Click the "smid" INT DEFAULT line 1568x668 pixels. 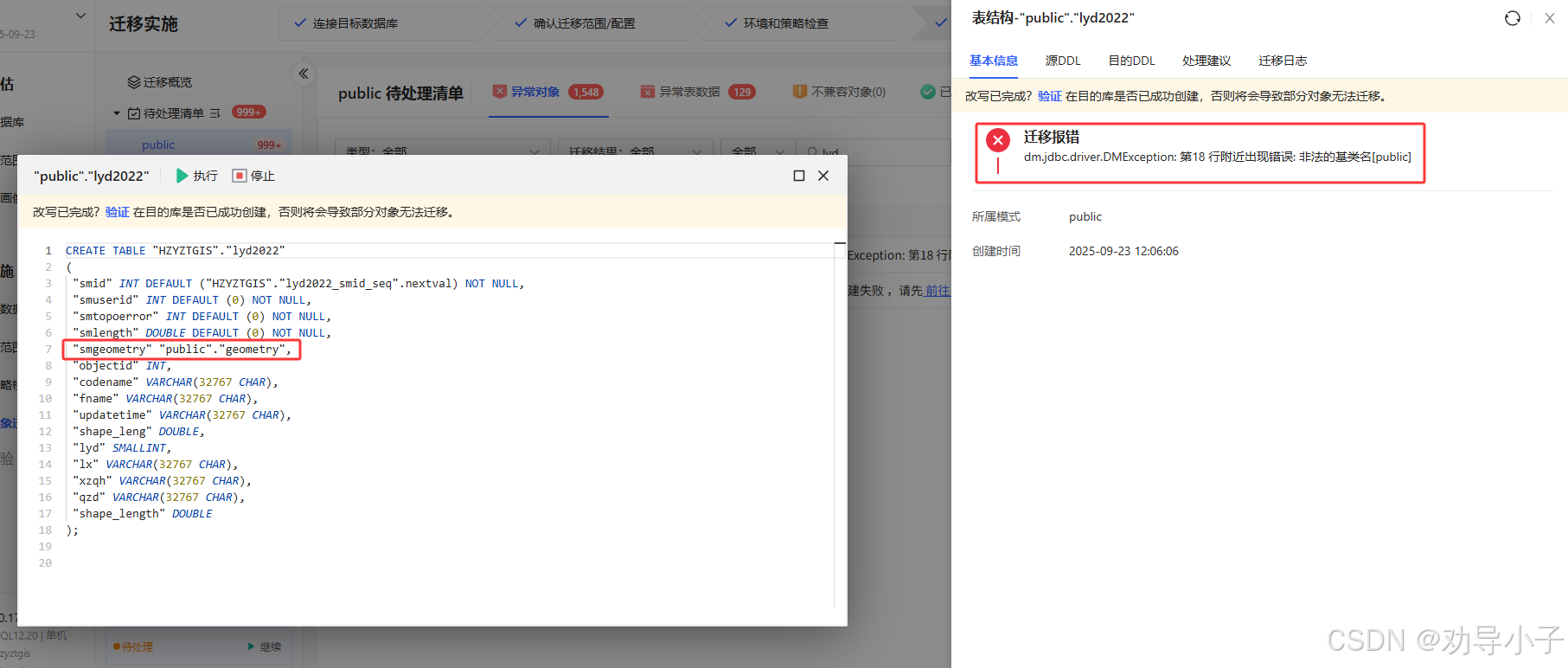tap(298, 284)
